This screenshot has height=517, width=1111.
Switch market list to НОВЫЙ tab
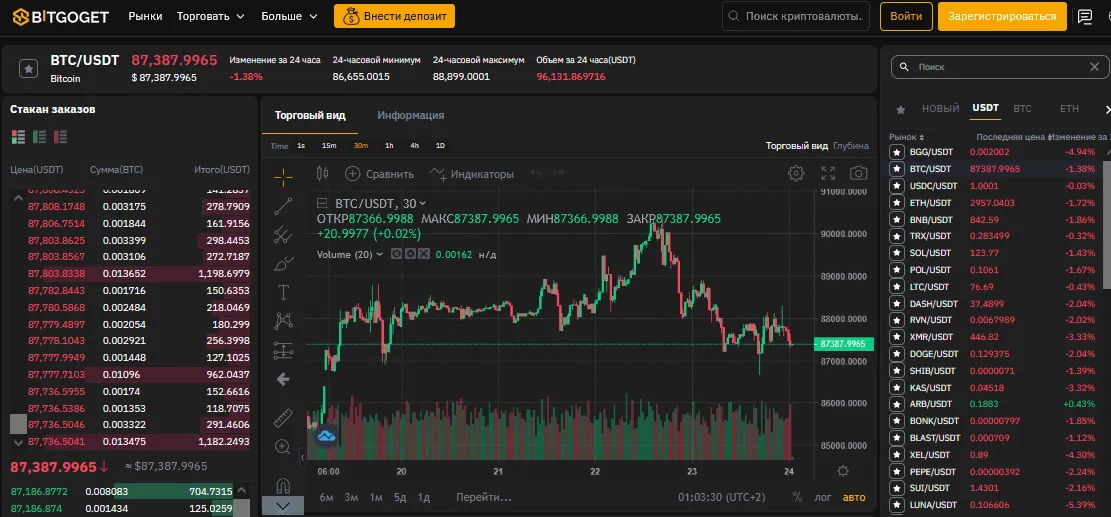pos(940,108)
